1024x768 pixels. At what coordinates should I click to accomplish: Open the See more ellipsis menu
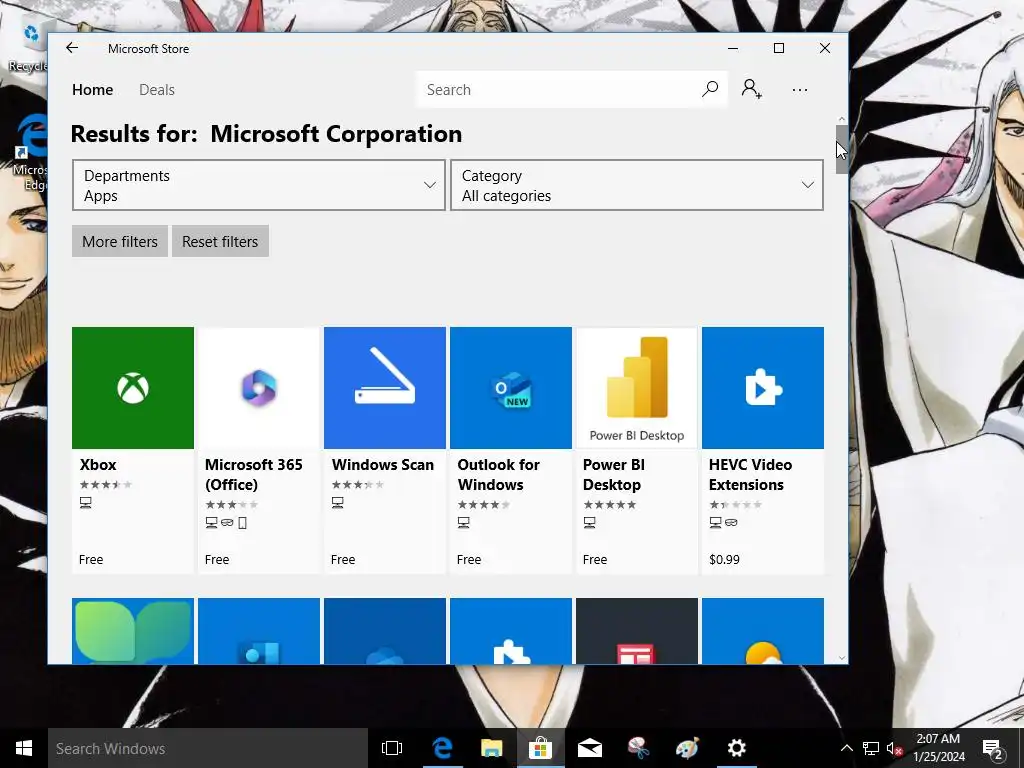pos(799,90)
